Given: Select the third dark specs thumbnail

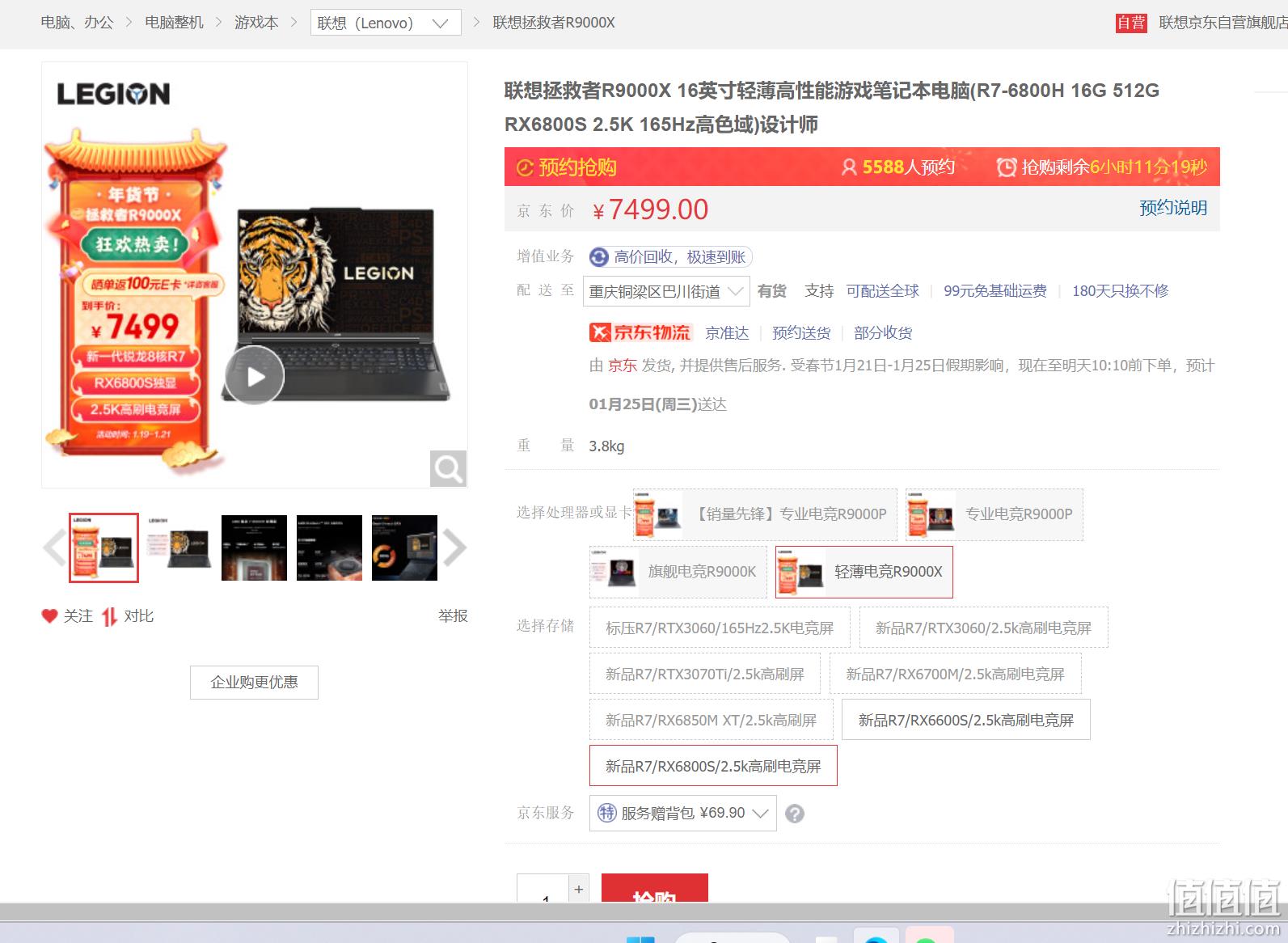Looking at the screenshot, I should pos(254,548).
